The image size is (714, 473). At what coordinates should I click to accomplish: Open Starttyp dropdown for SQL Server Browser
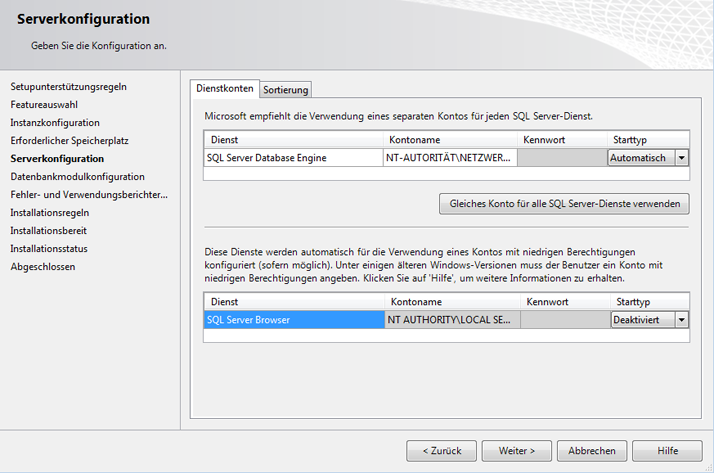click(682, 320)
